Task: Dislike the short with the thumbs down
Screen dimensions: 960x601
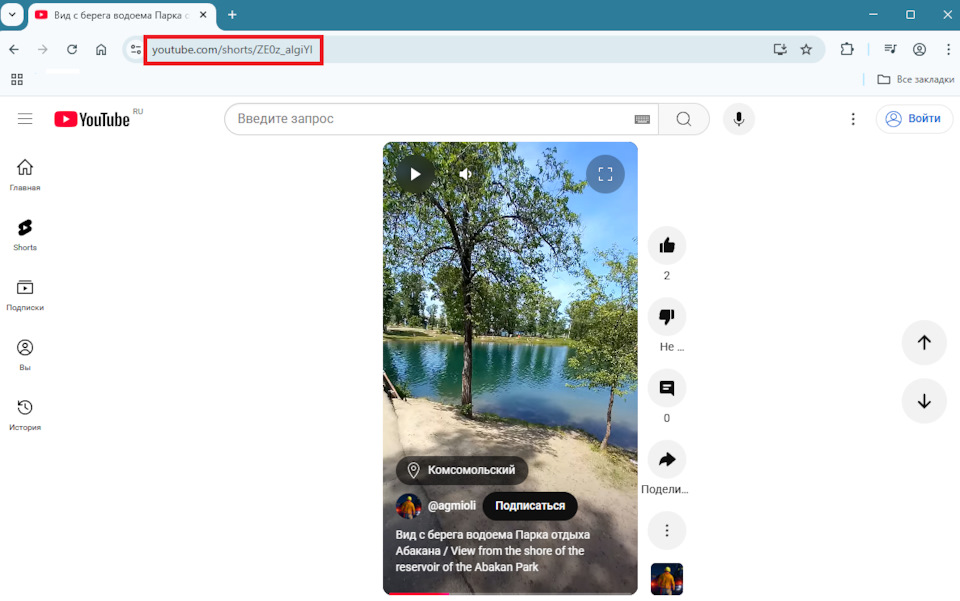Action: click(667, 317)
